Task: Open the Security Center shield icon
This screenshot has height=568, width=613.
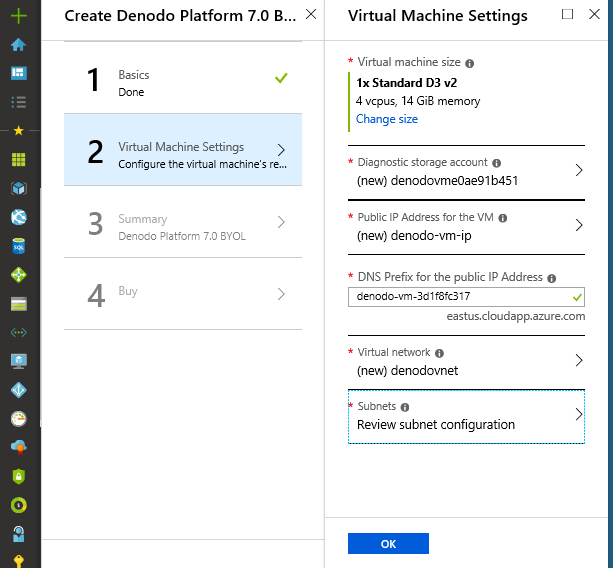Action: (18, 477)
